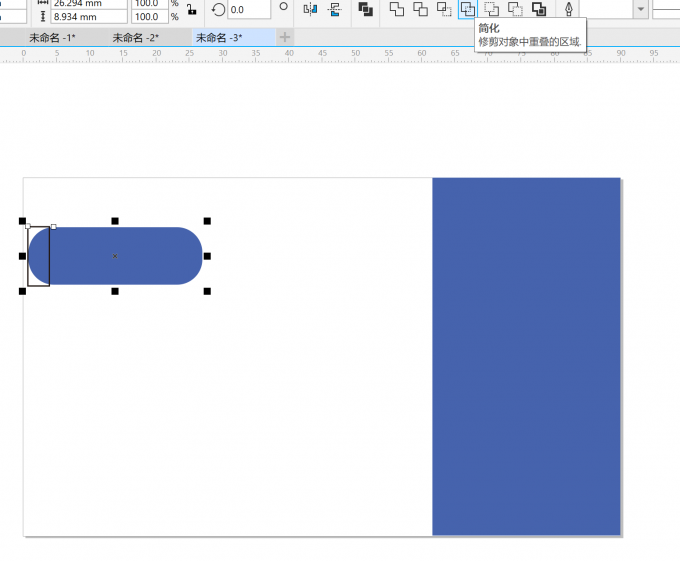Open the outline width dropdown arrow

640,9
